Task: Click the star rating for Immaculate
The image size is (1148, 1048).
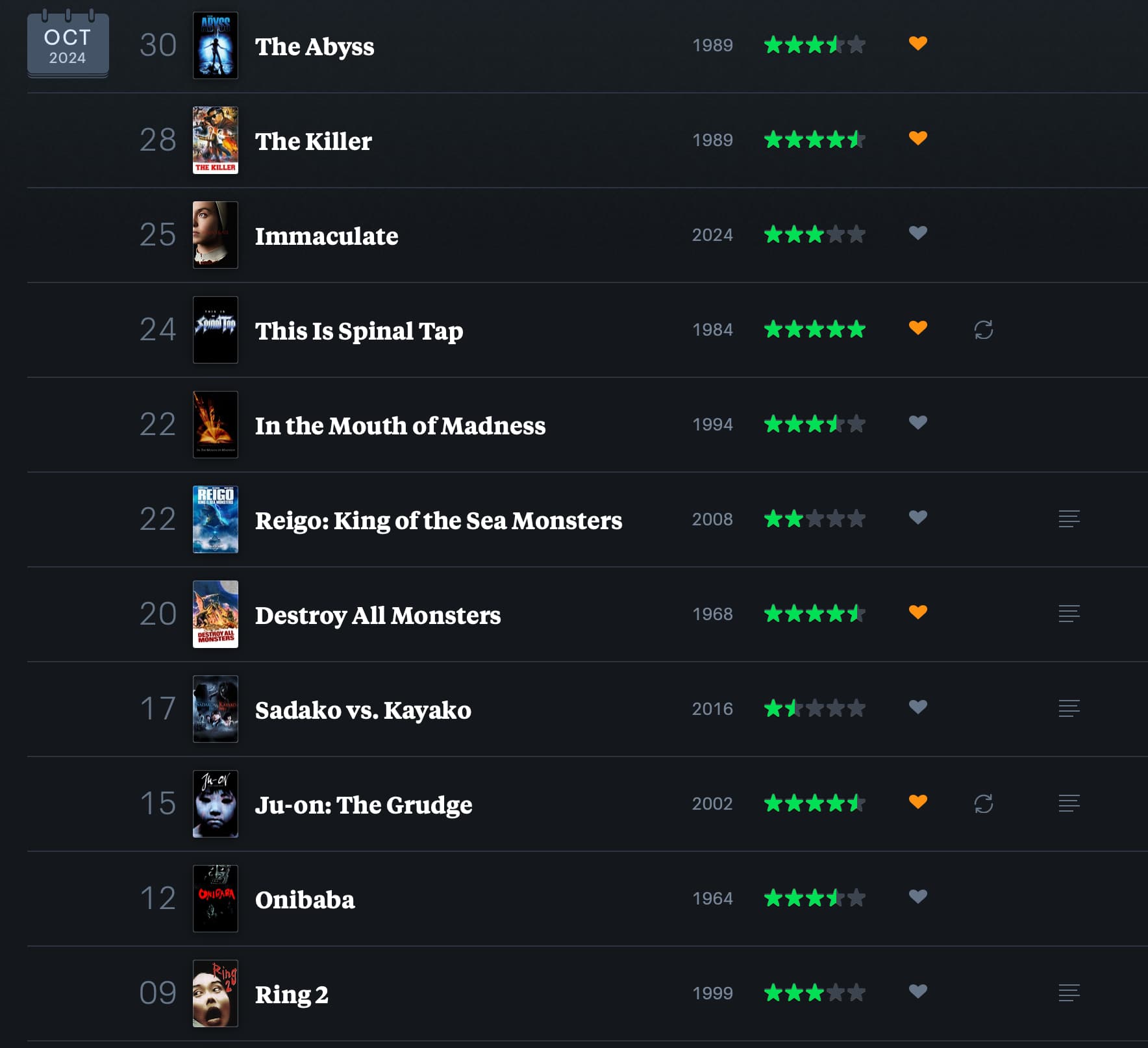Action: click(x=814, y=234)
